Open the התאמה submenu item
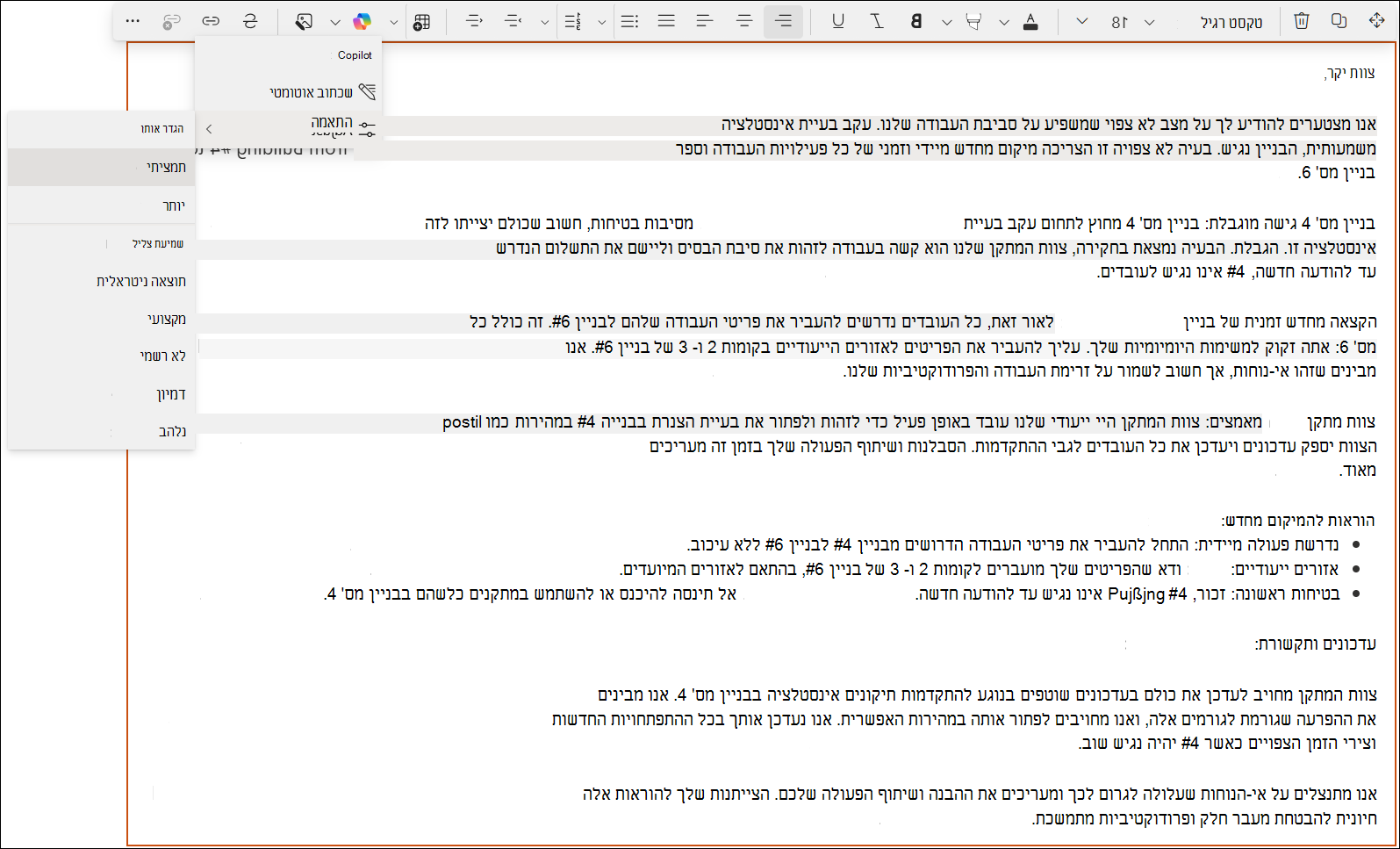The width and height of the screenshot is (1400, 849). click(289, 128)
